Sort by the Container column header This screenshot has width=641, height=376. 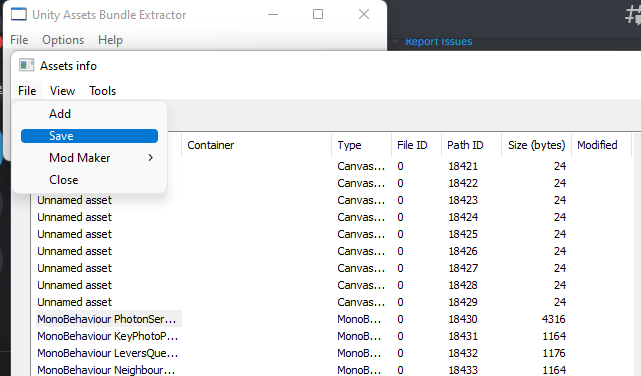(x=256, y=145)
